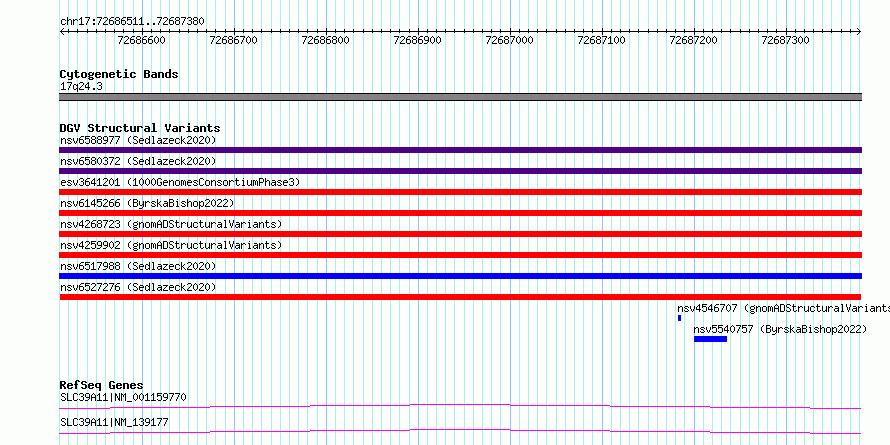Click the magenta line for SLC39A11|NM_139177
The image size is (890, 445).
pyautogui.click(x=460, y=431)
